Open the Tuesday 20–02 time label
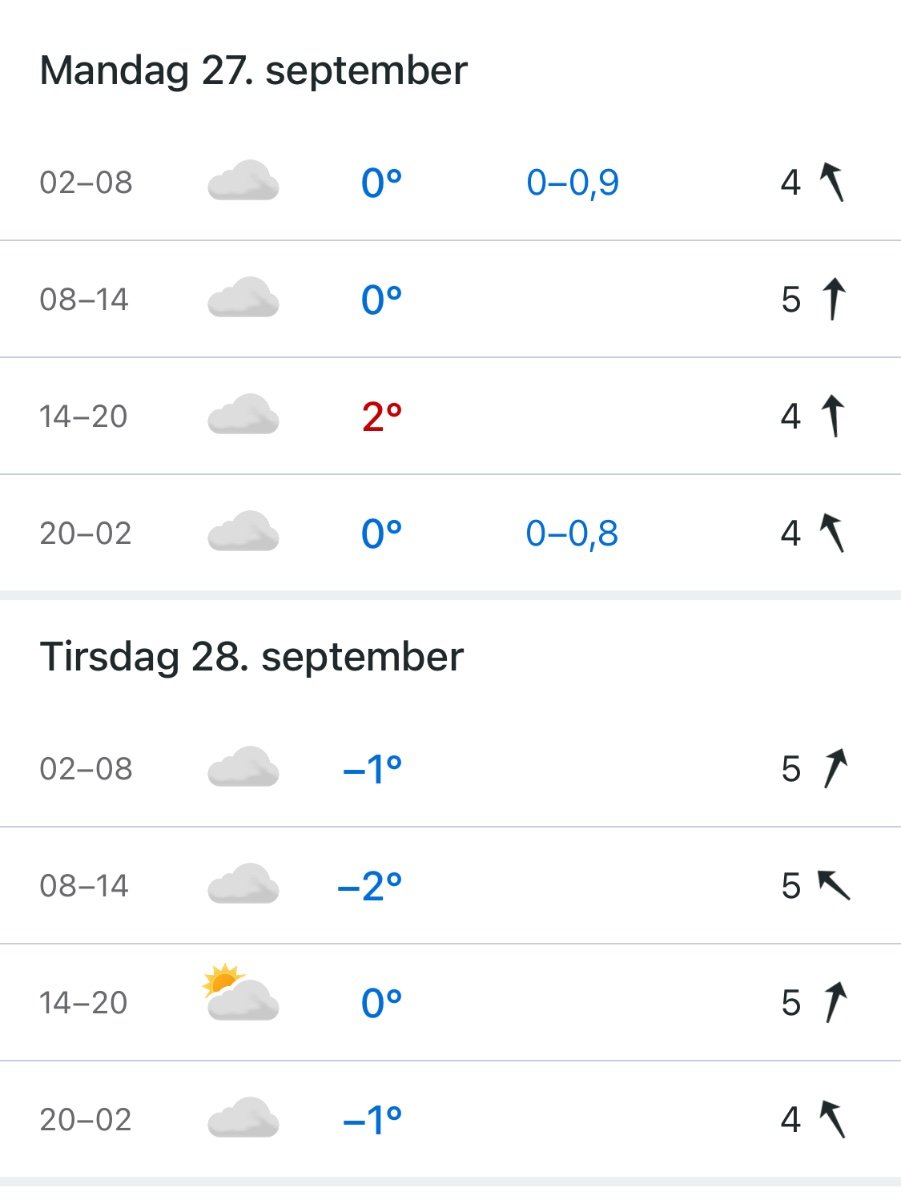The width and height of the screenshot is (901, 1200). pyautogui.click(x=86, y=1120)
